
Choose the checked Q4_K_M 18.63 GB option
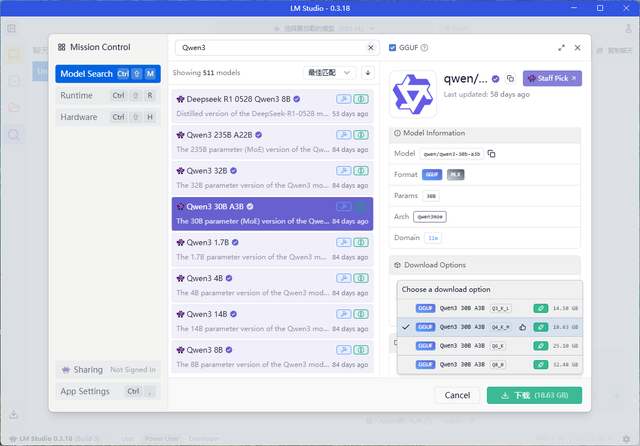click(489, 327)
